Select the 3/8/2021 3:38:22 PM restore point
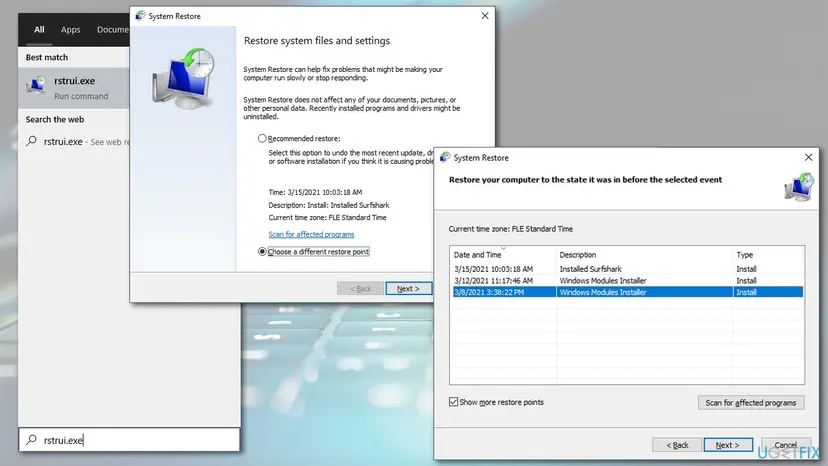 627,292
